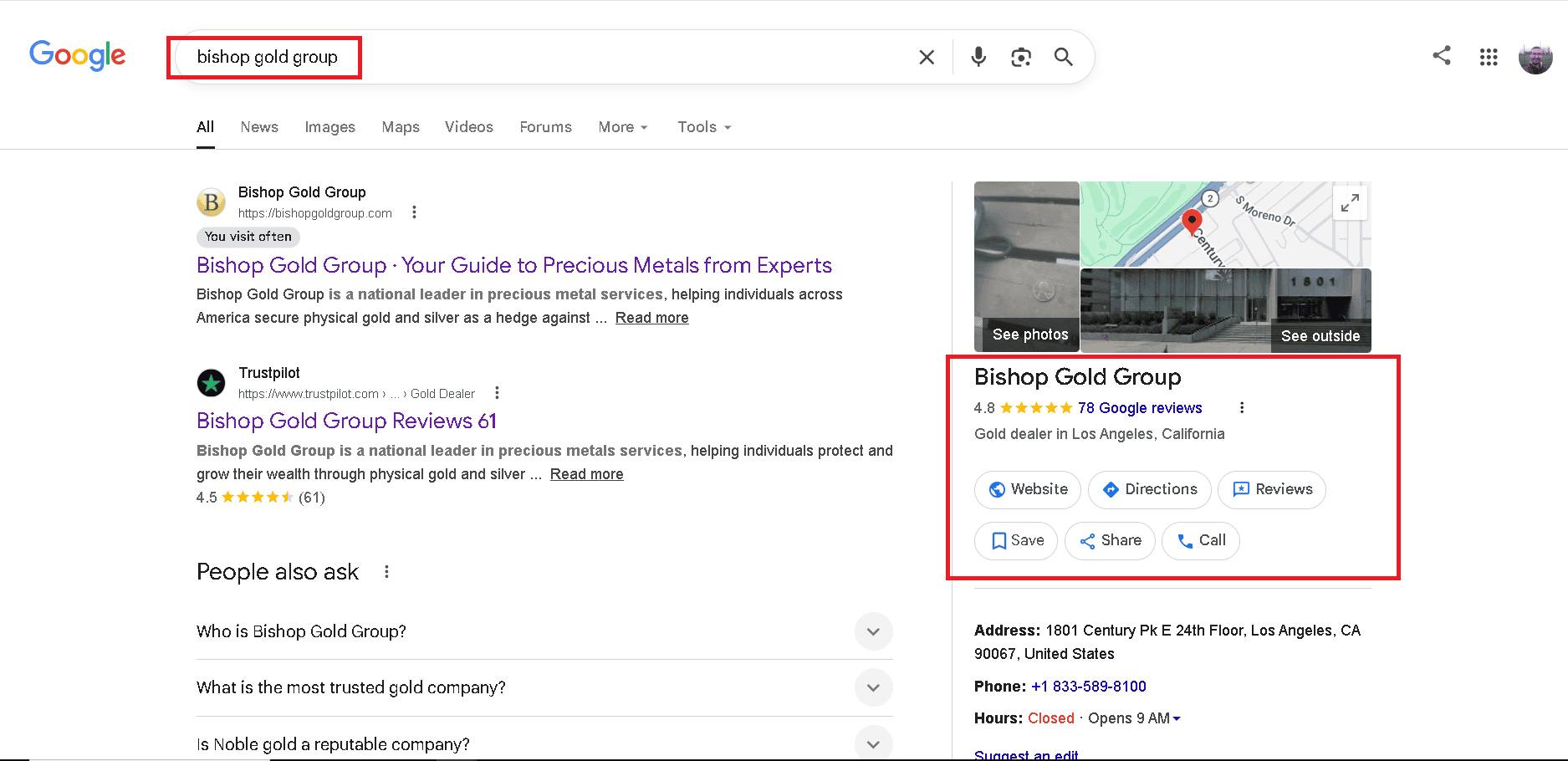This screenshot has height=761, width=1568.
Task: Open the three-dot menu on the Bishop Gold Group result
Action: [414, 212]
